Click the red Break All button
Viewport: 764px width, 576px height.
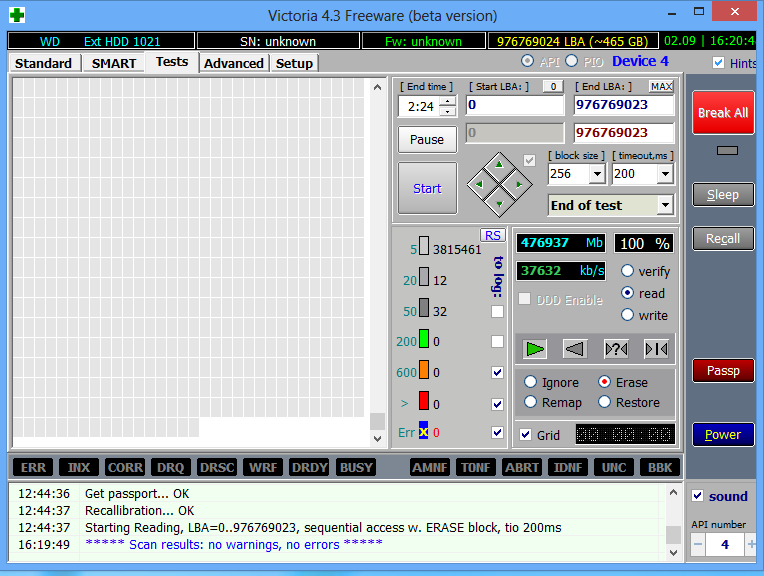click(723, 113)
